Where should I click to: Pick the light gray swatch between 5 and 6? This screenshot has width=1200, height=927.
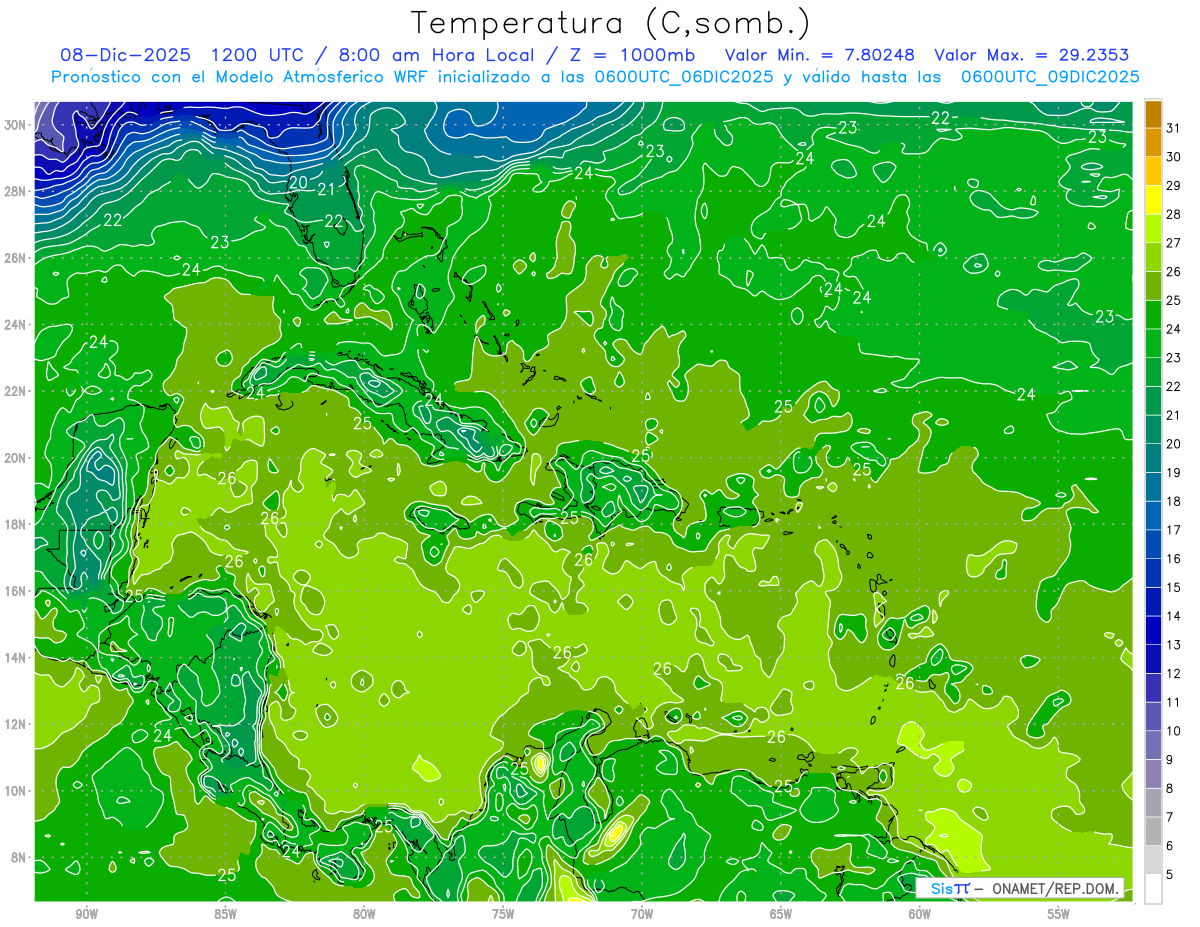click(1153, 861)
